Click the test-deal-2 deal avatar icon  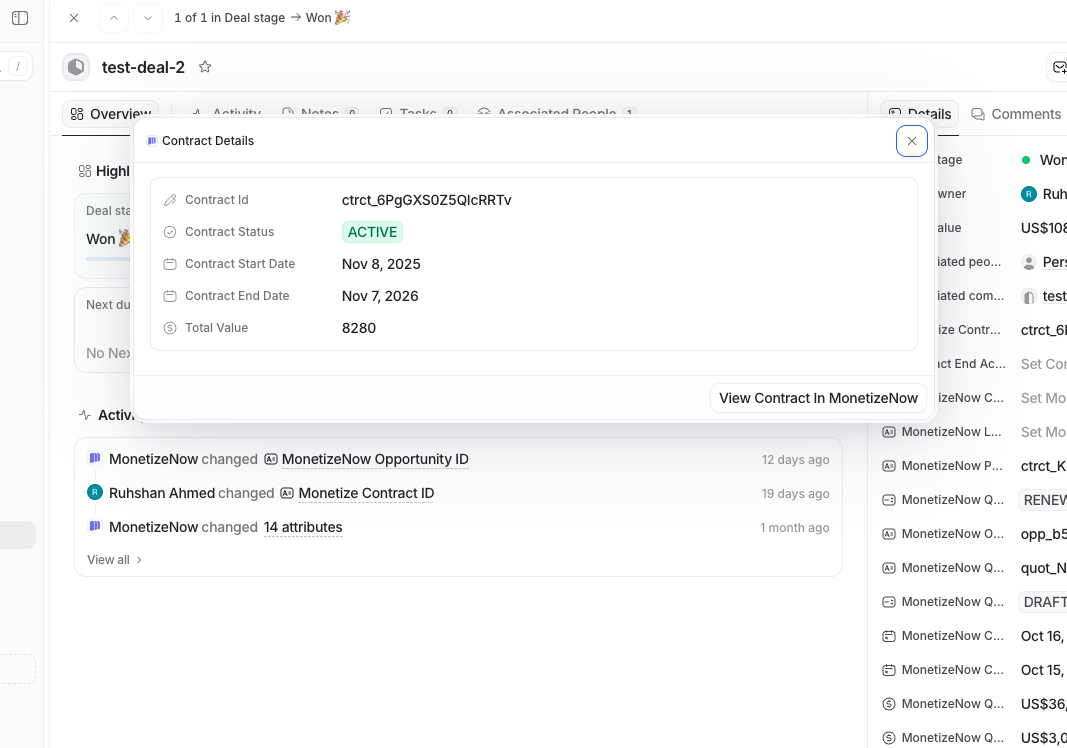pos(76,67)
